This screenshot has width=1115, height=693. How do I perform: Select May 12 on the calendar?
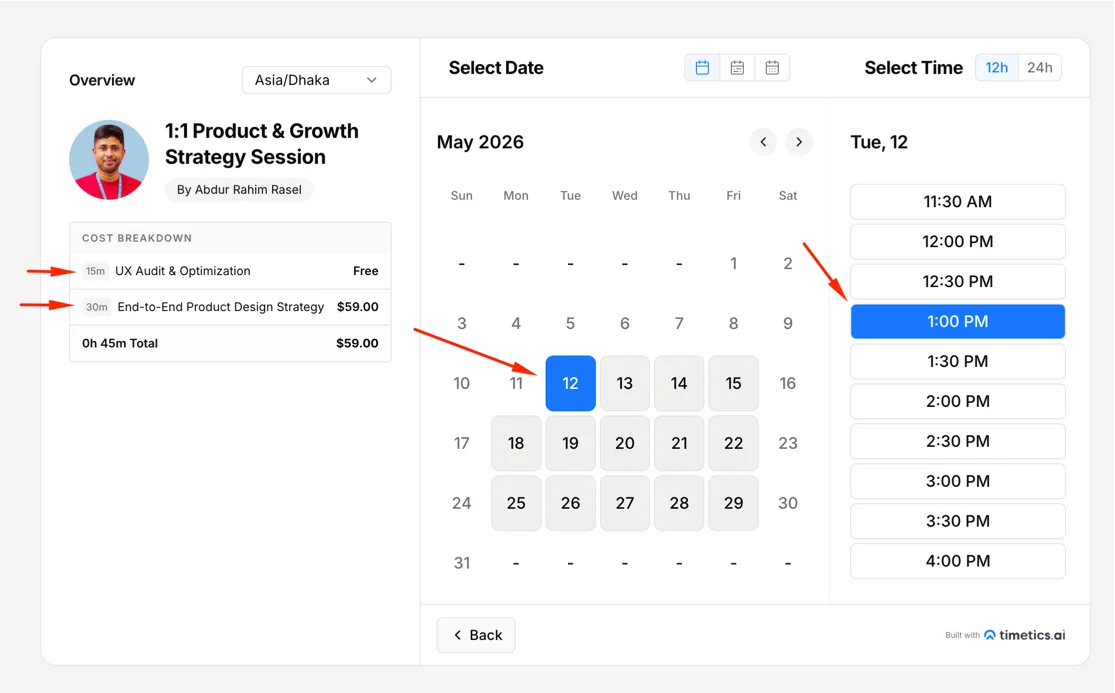coord(570,384)
